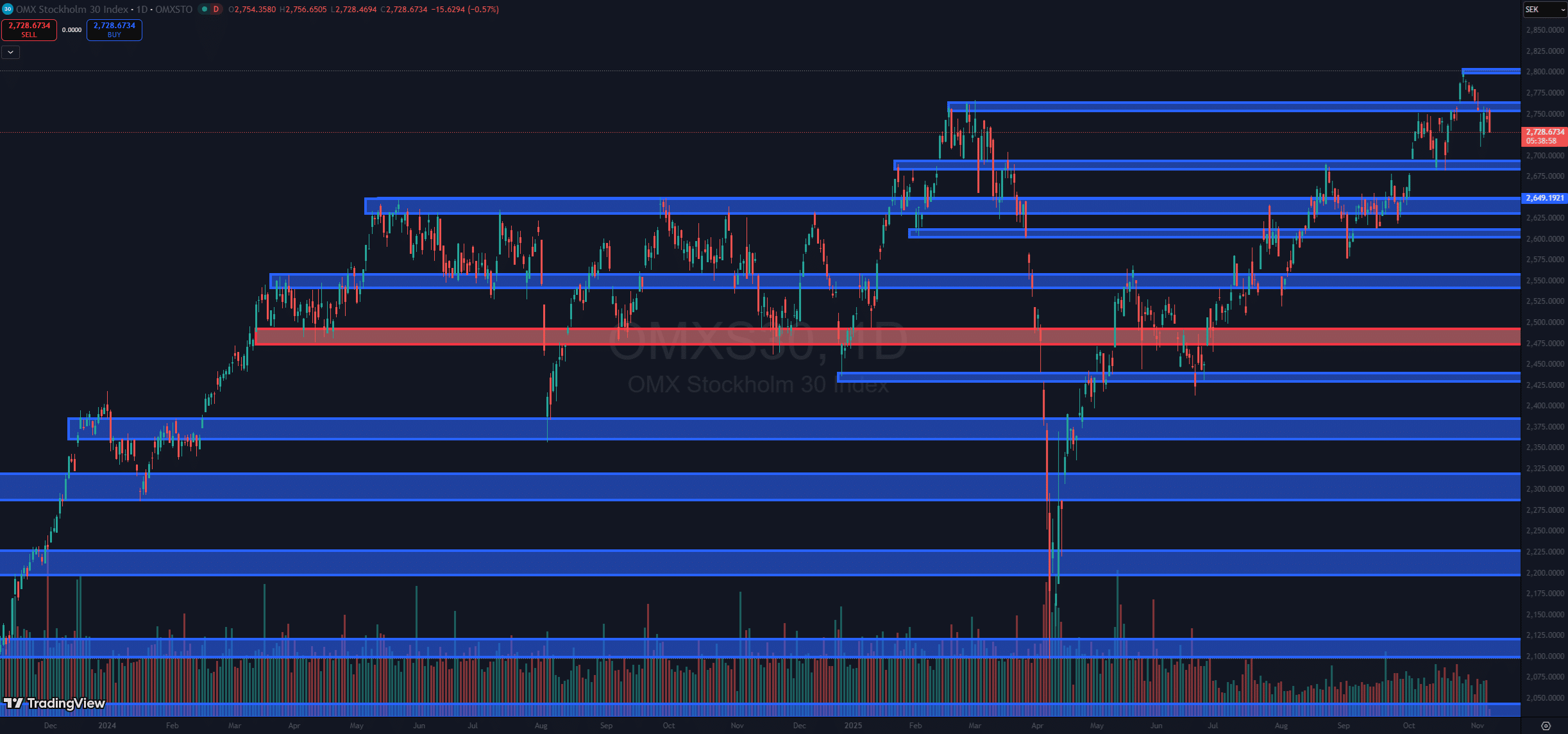Click the red D delayed-data badge
The image size is (1568, 734).
coord(215,9)
